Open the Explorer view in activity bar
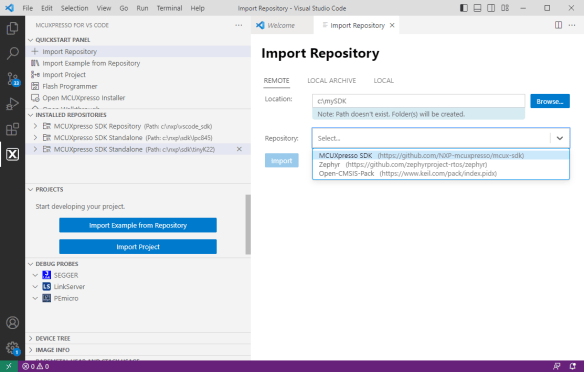Viewport: 584px width, 372px height. [x=12, y=28]
